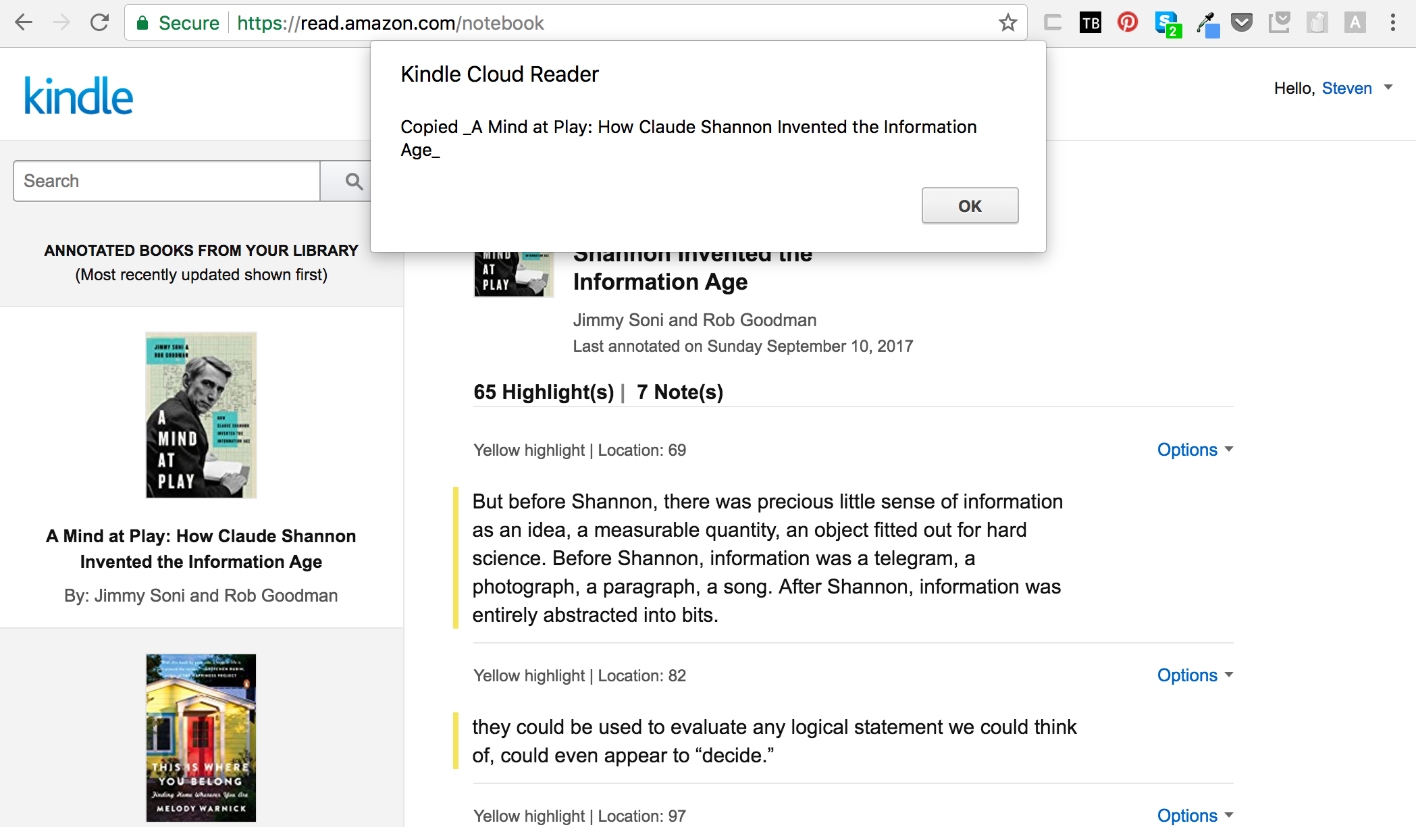Bookmark this page with star icon
The image size is (1416, 840).
(1007, 23)
